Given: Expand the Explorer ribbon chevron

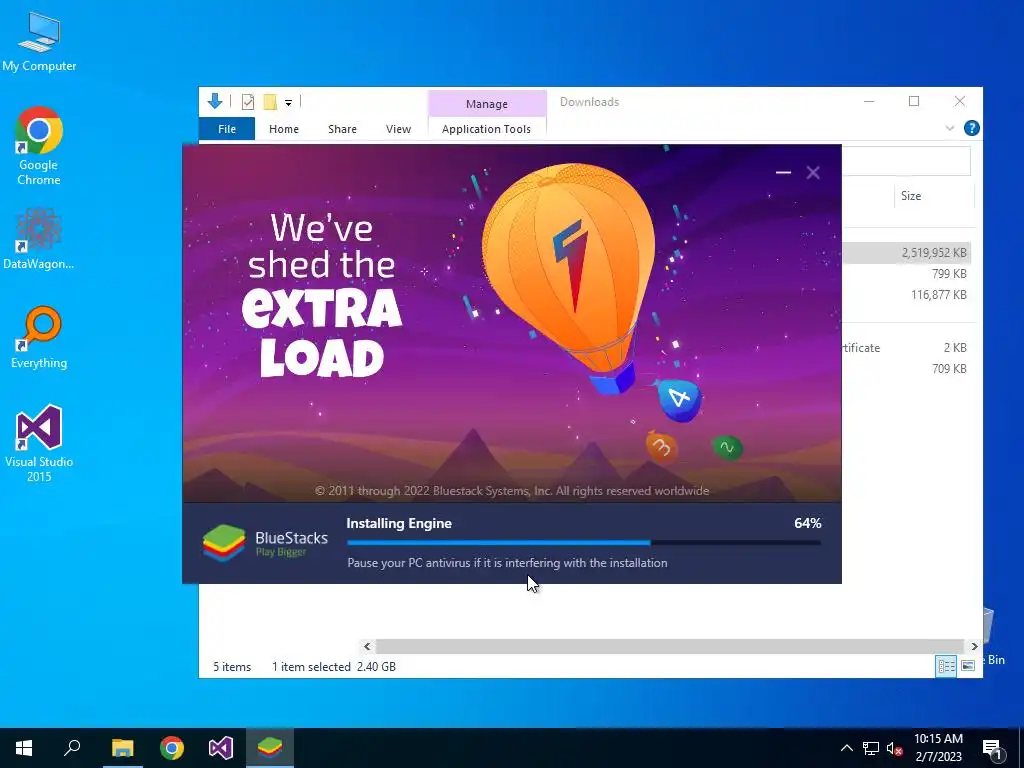Looking at the screenshot, I should coord(950,128).
